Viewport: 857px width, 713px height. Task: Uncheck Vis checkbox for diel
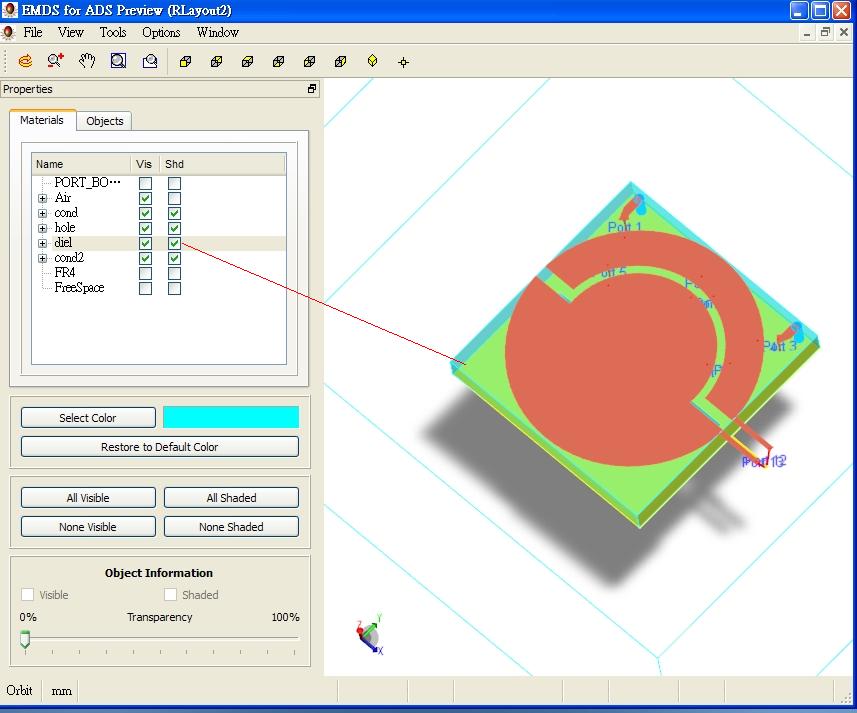pyautogui.click(x=145, y=243)
